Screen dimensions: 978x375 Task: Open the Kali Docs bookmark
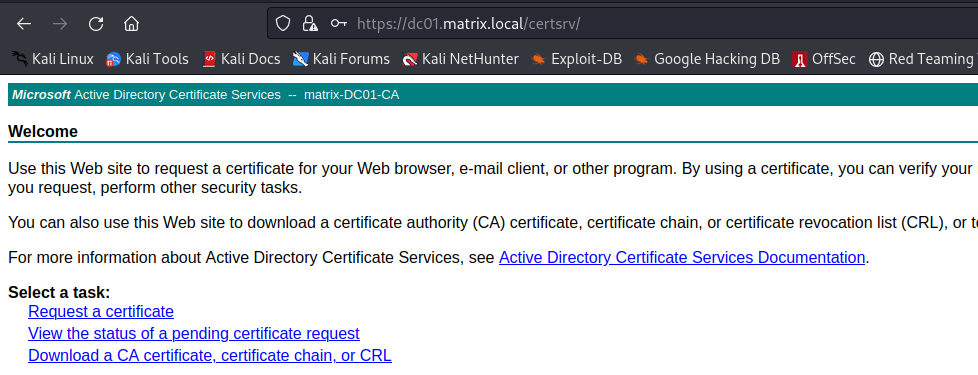(x=241, y=59)
